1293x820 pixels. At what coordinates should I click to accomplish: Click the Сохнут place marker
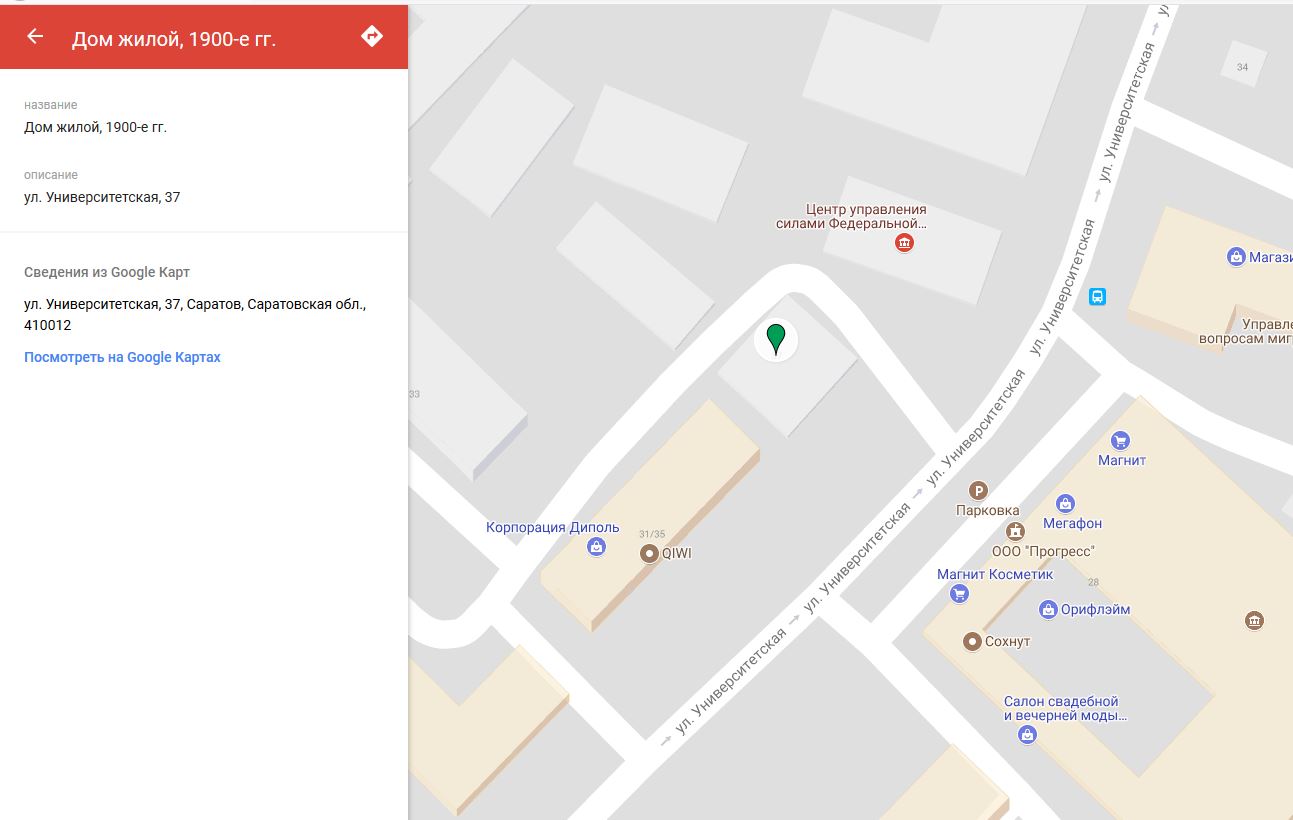(971, 641)
